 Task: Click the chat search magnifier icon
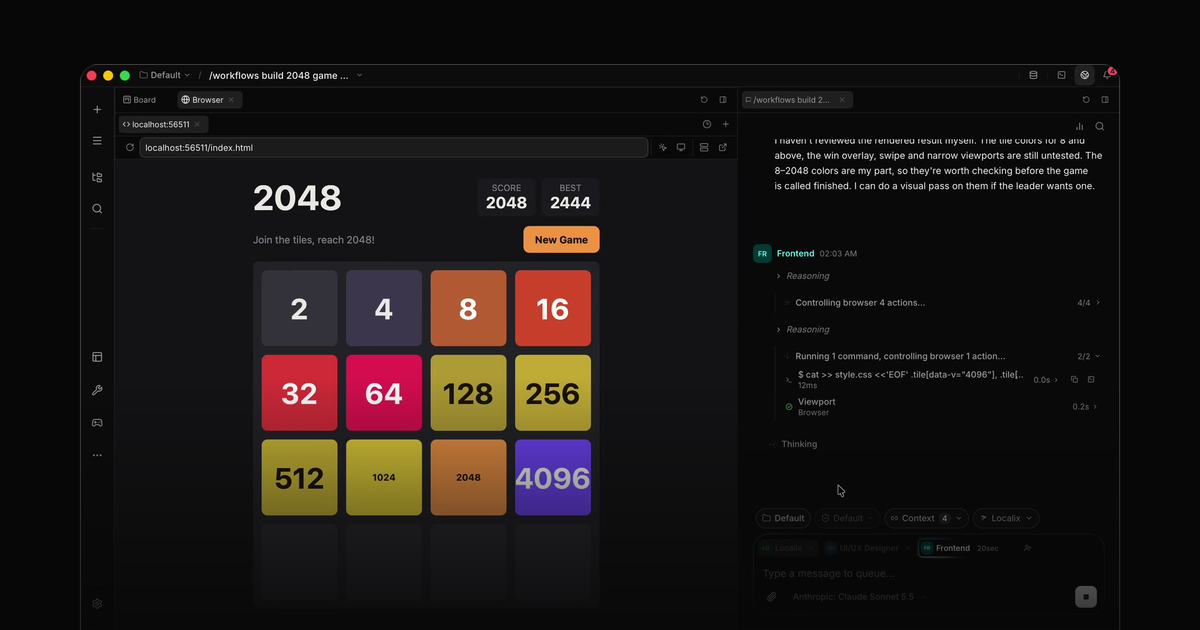pyautogui.click(x=1100, y=127)
